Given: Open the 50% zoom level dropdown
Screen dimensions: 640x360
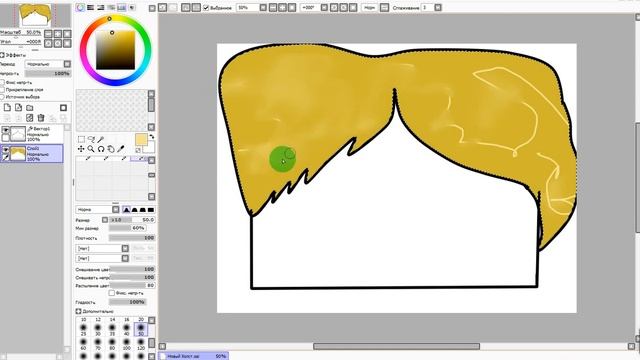Looking at the screenshot, I should (x=263, y=7).
